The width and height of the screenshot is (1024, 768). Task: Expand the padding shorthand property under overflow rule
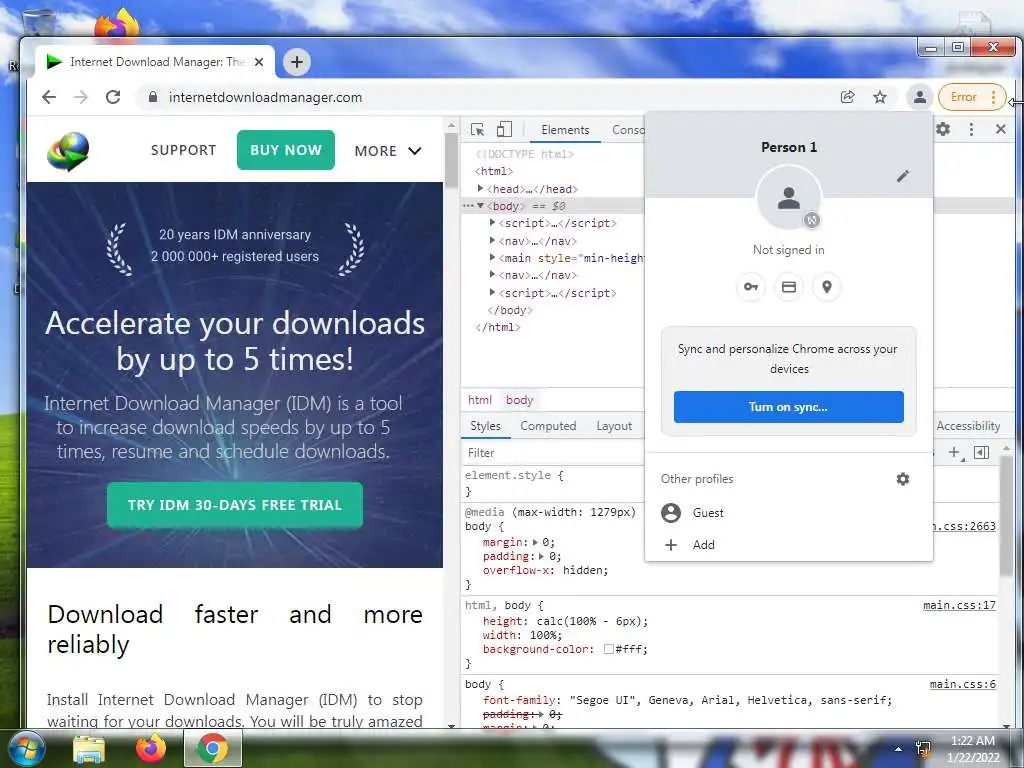541,556
